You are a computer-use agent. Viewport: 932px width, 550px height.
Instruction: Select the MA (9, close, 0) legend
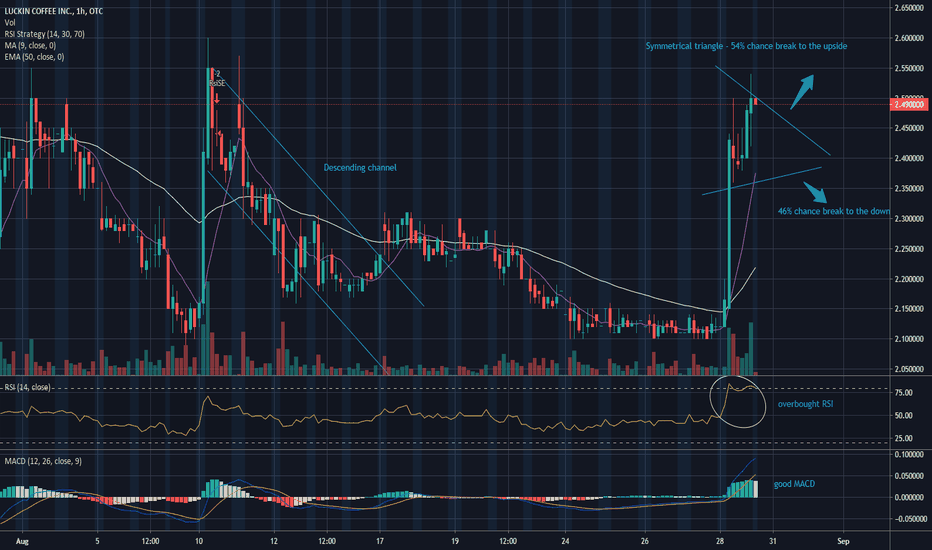point(30,45)
